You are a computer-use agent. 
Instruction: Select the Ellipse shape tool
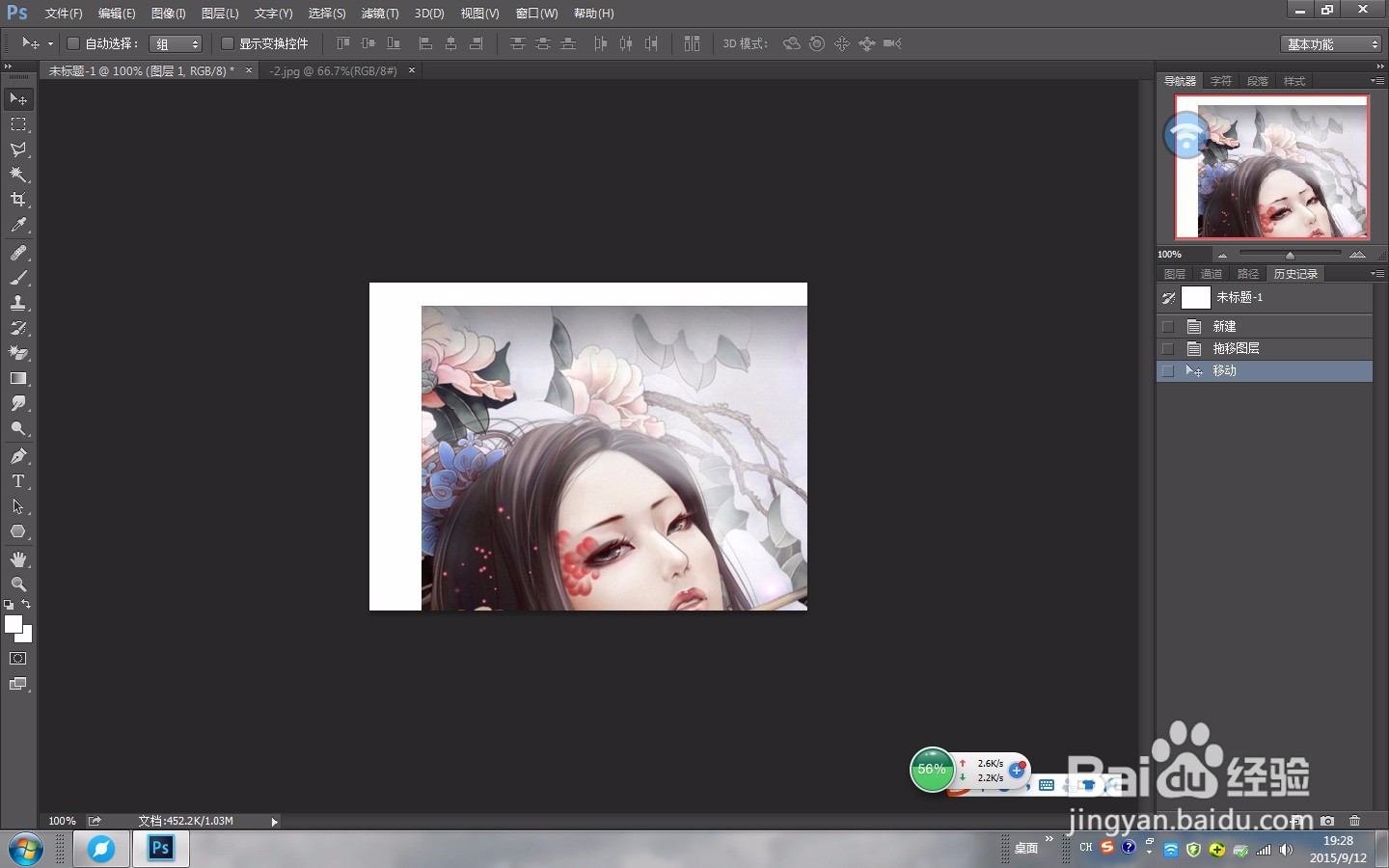pos(18,531)
